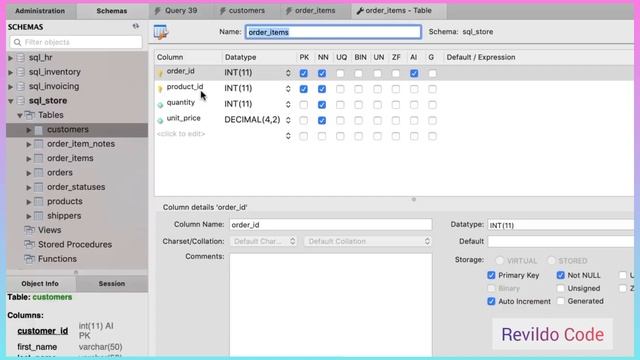Image resolution: width=640 pixels, height=360 pixels.
Task: Click the orders table icon
Action: click(38, 173)
